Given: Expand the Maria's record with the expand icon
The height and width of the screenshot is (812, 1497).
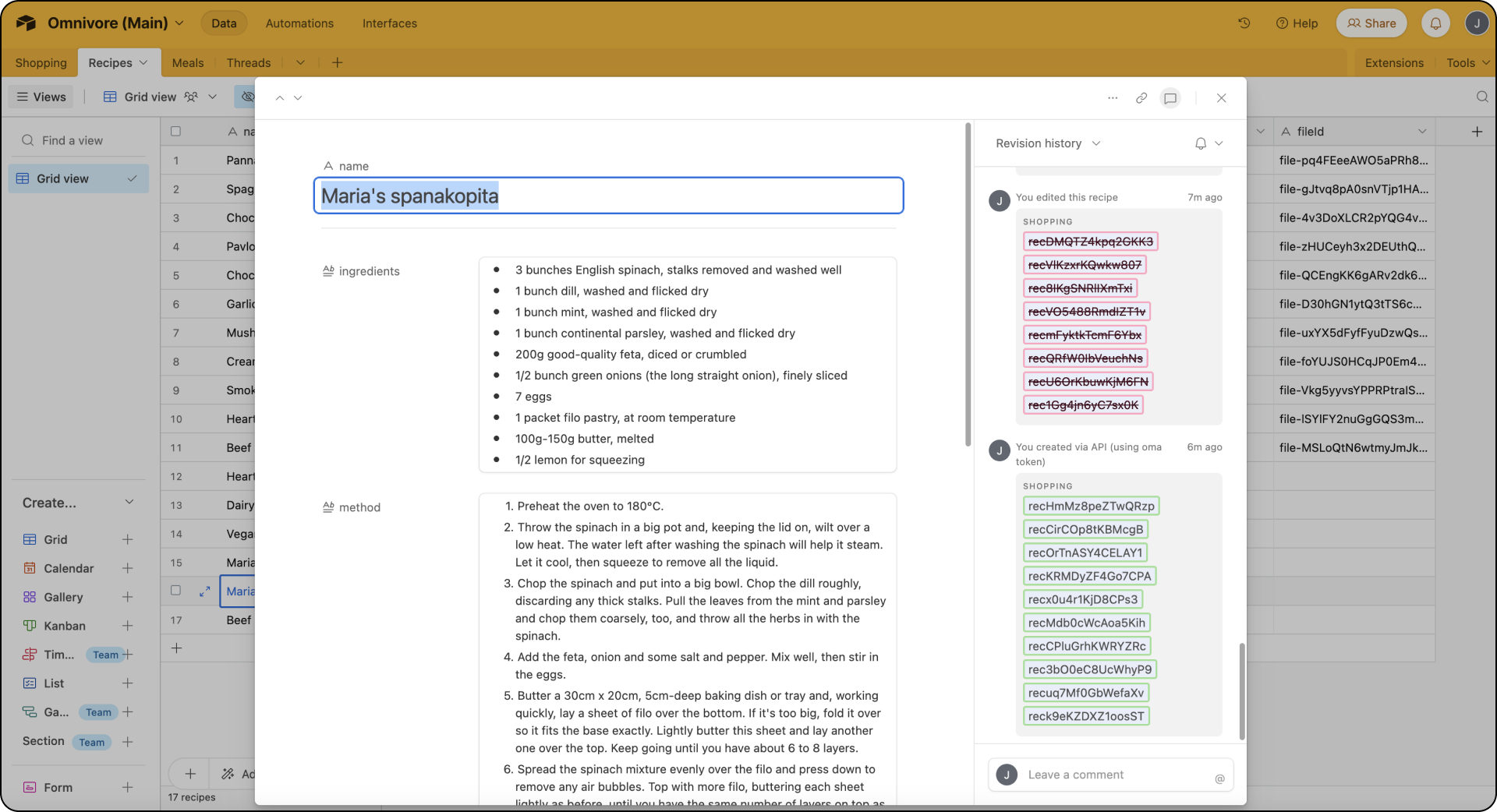Looking at the screenshot, I should 204,591.
